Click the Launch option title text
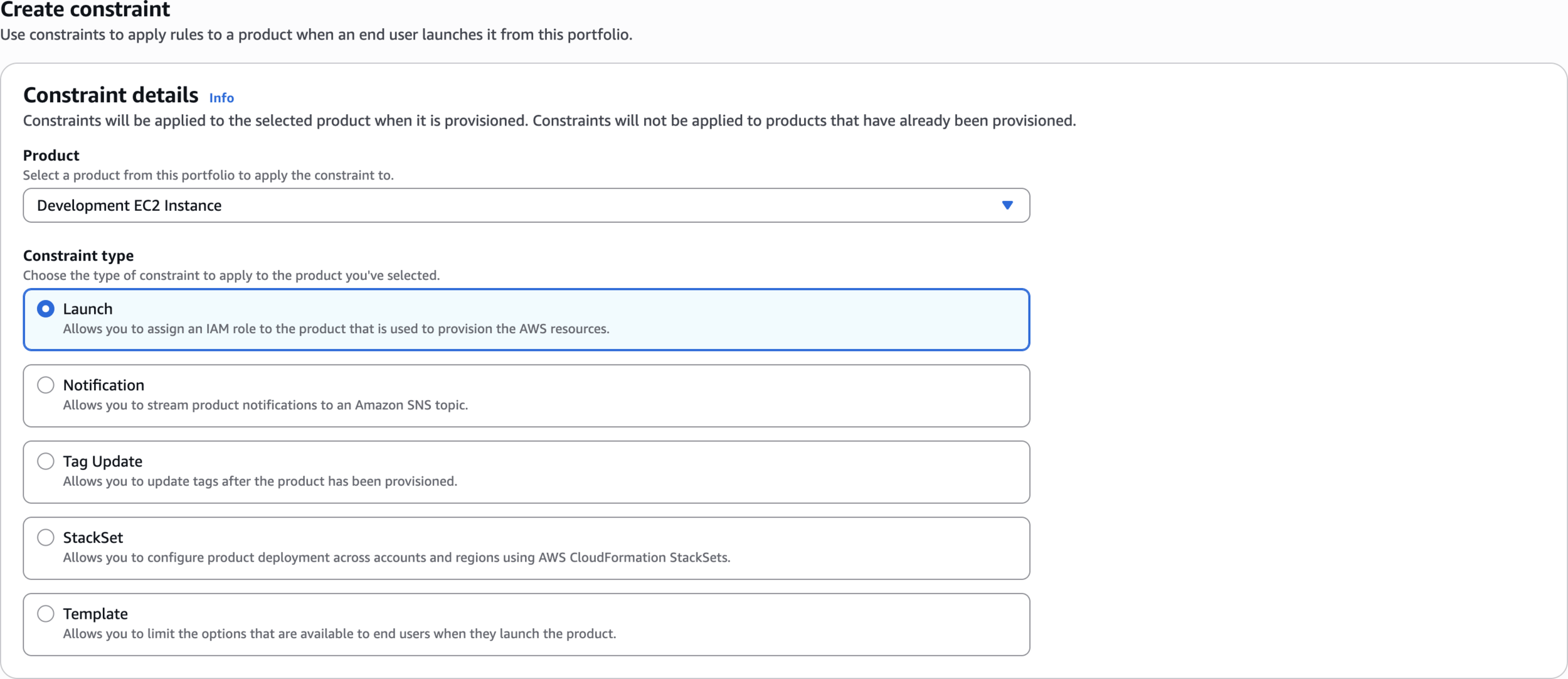The width and height of the screenshot is (1568, 679). pos(88,309)
